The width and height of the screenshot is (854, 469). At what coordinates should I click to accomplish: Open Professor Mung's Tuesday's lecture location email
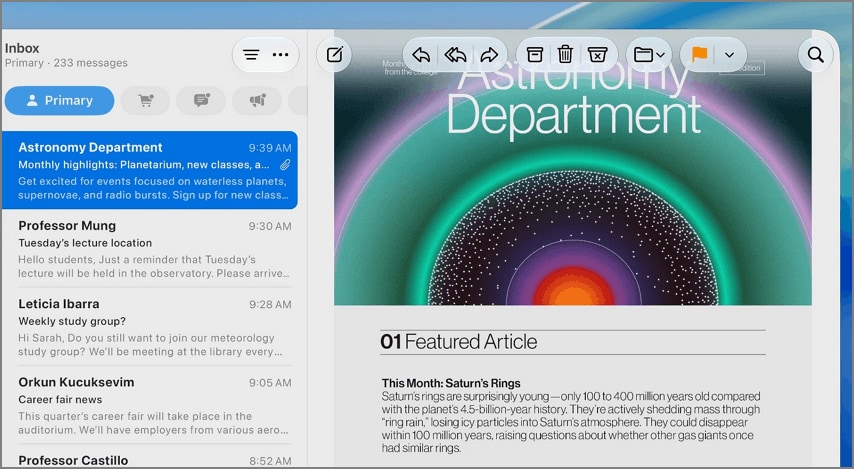tap(150, 249)
